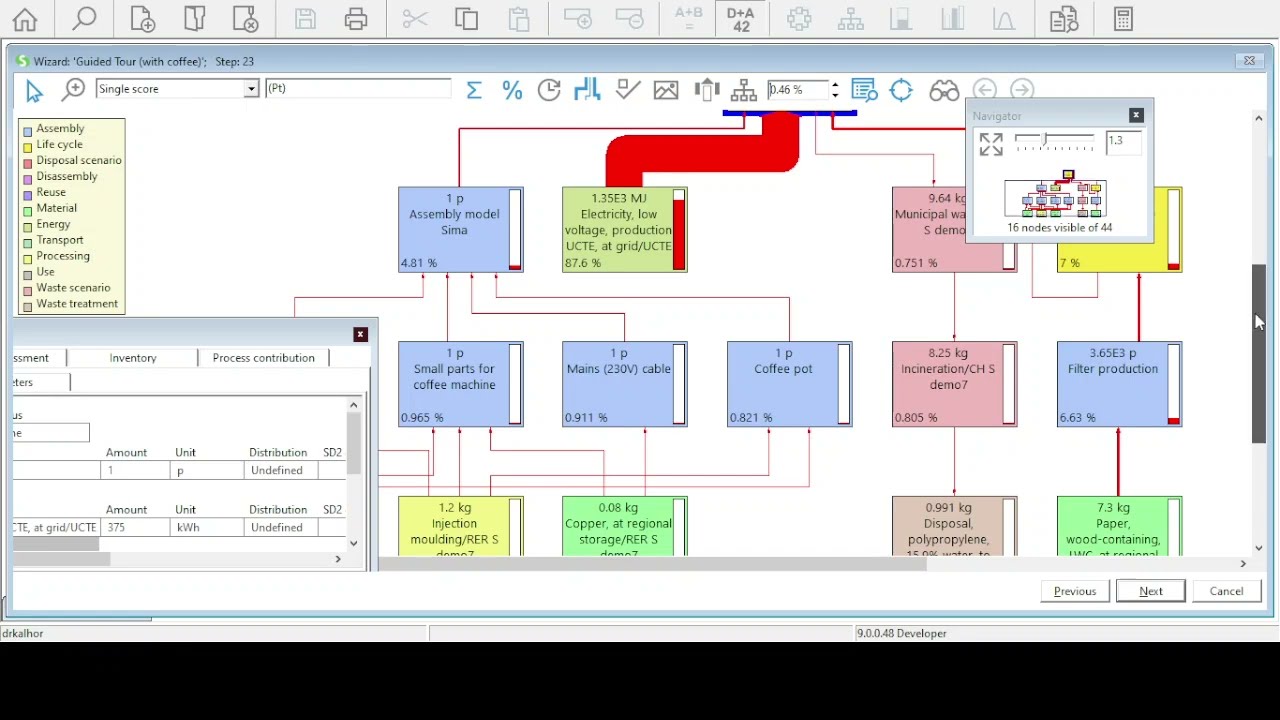Viewport: 1280px width, 720px height.
Task: Click the Previous button
Action: pos(1075,591)
